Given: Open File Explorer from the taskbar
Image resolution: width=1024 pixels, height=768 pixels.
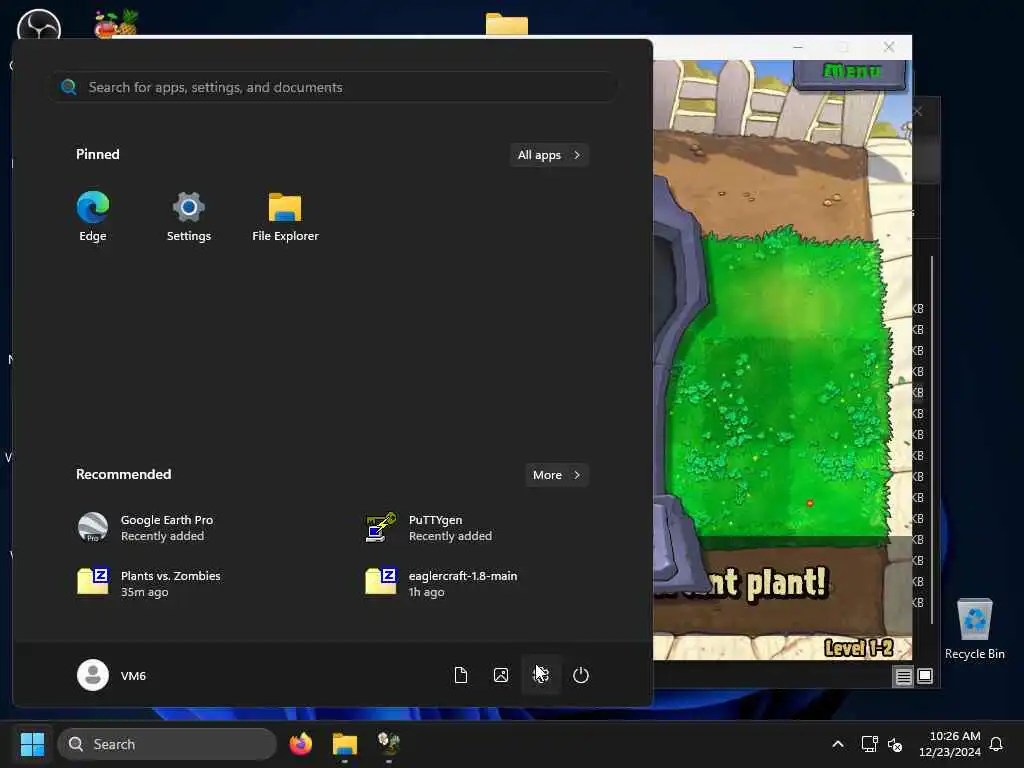Looking at the screenshot, I should pyautogui.click(x=345, y=744).
